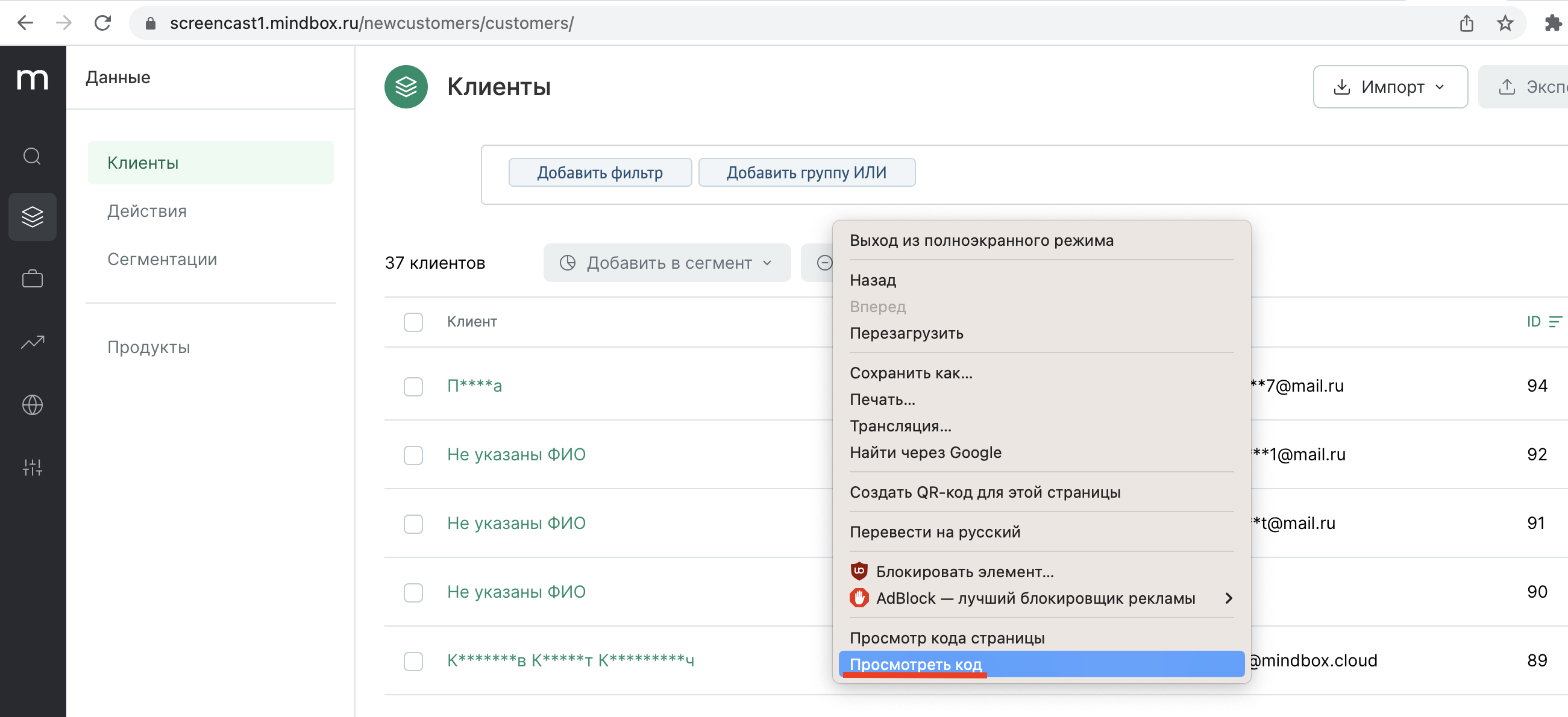This screenshot has width=1568, height=717.
Task: Expand the AdBlock submenu arrow
Action: (x=1228, y=598)
